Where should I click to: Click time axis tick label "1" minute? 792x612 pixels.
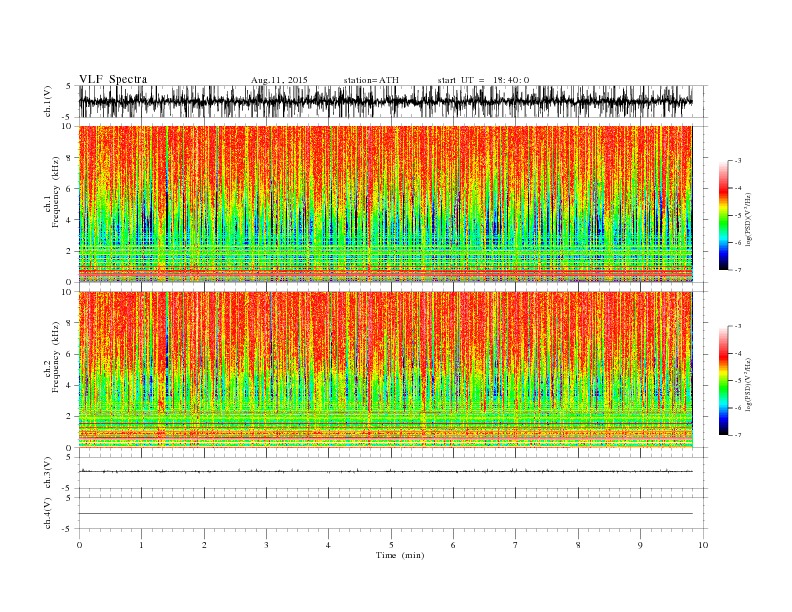point(141,545)
